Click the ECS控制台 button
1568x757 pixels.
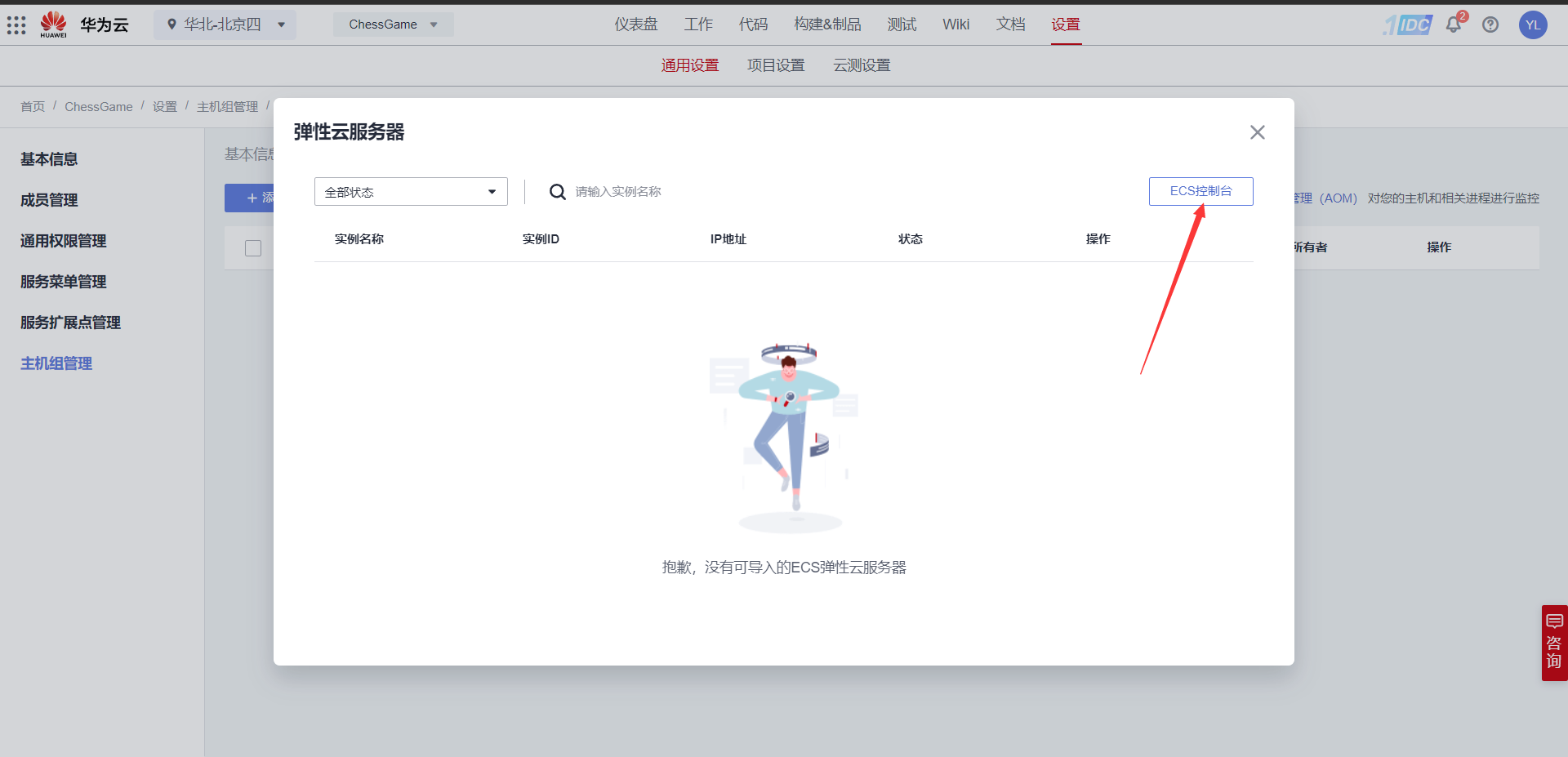pyautogui.click(x=1200, y=191)
